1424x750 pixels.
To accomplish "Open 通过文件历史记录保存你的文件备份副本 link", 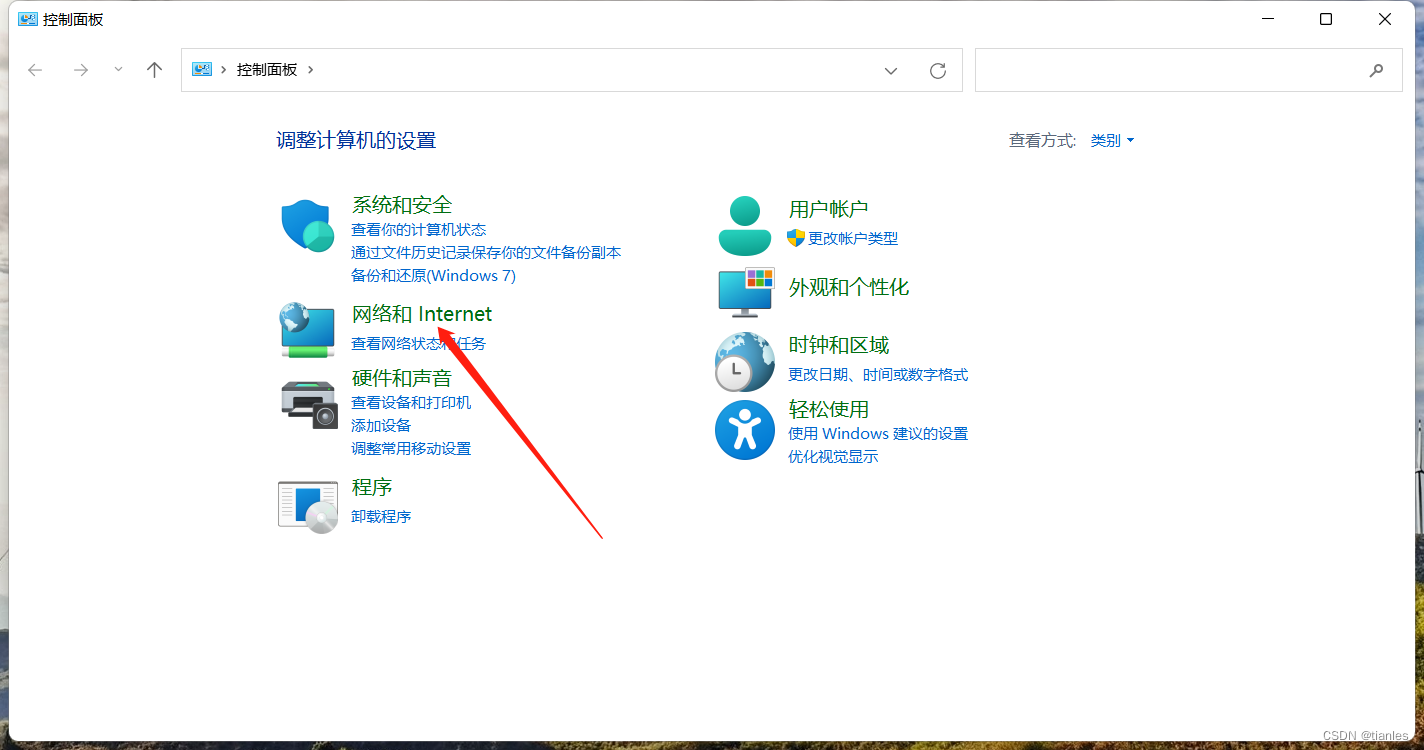I will [486, 253].
